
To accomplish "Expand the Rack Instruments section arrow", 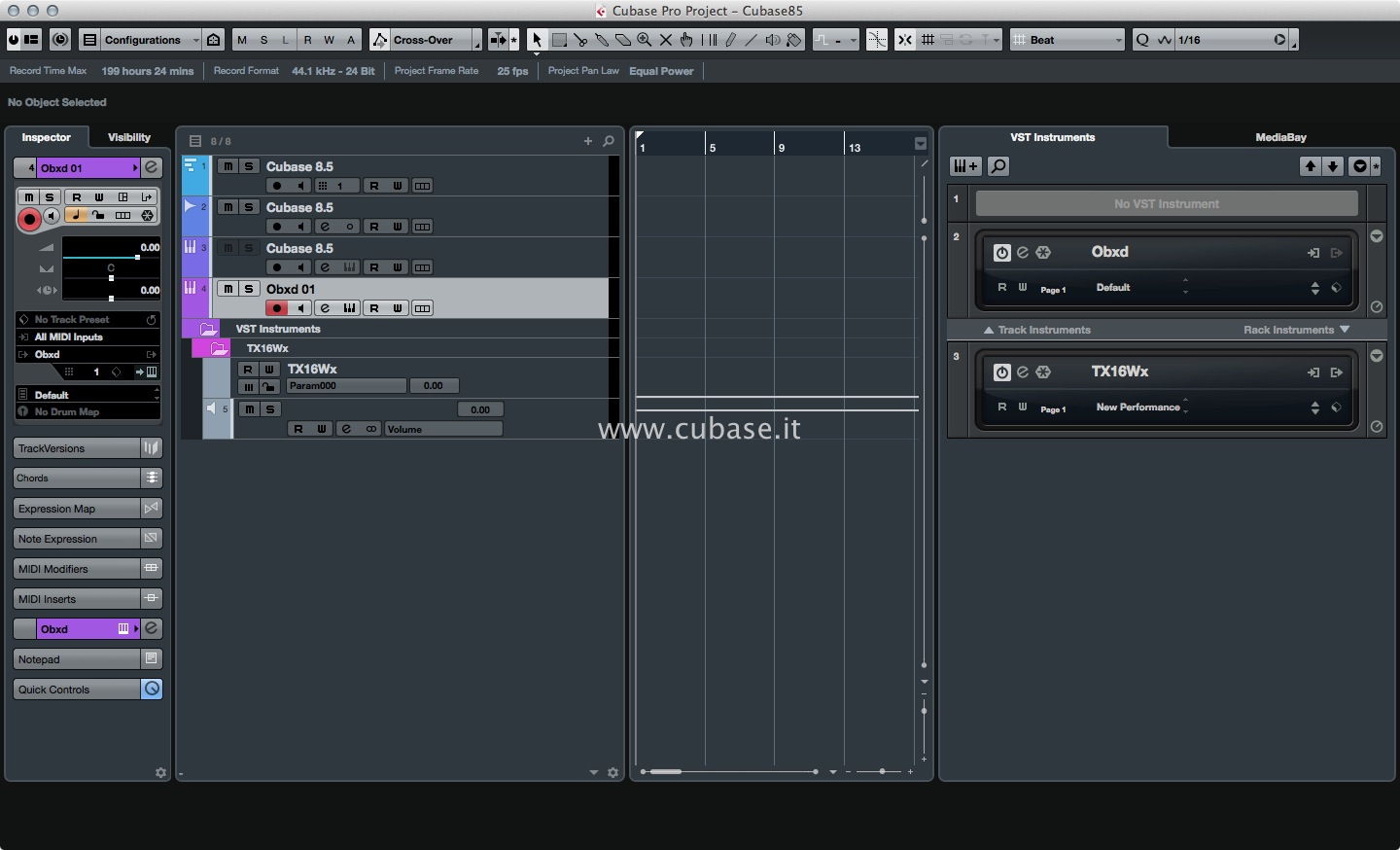I will click(x=1345, y=330).
